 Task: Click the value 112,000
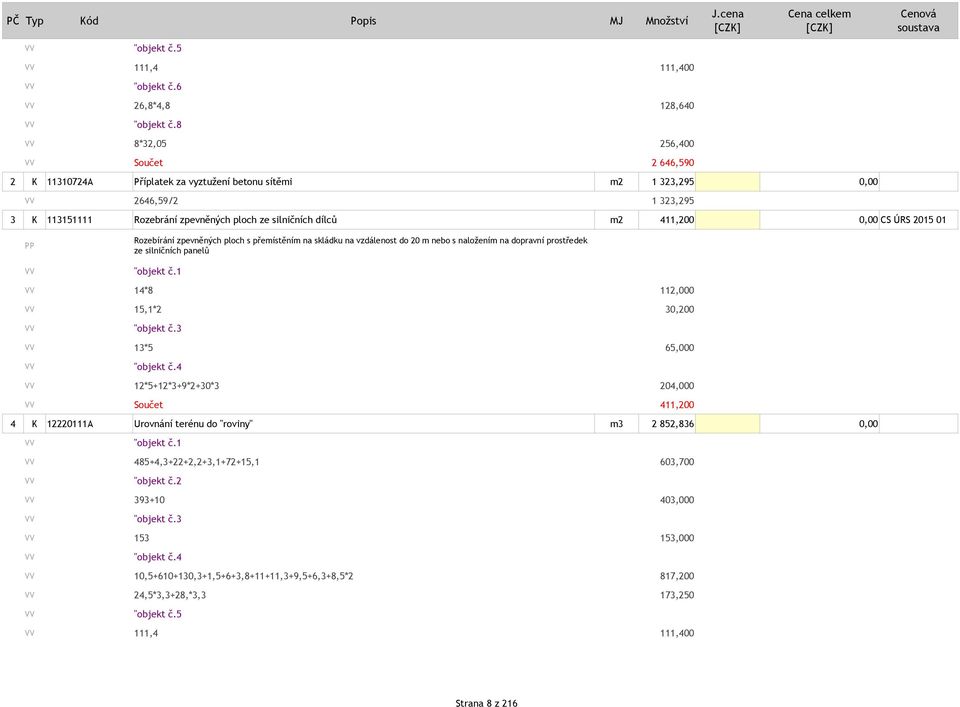(x=677, y=290)
